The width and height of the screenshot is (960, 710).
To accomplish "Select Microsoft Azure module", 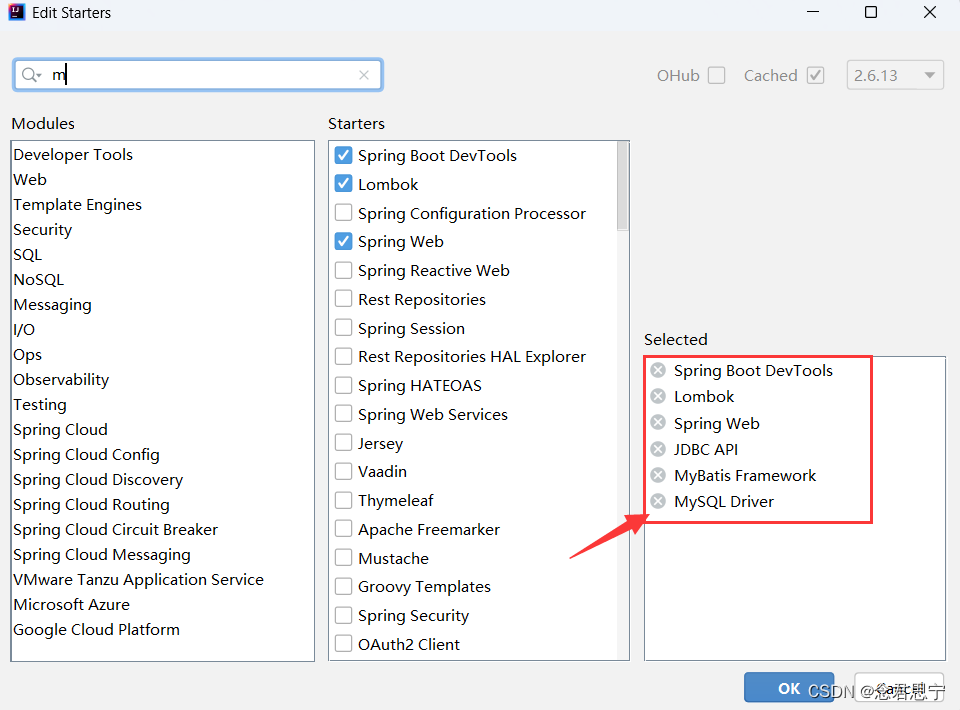I will [72, 605].
